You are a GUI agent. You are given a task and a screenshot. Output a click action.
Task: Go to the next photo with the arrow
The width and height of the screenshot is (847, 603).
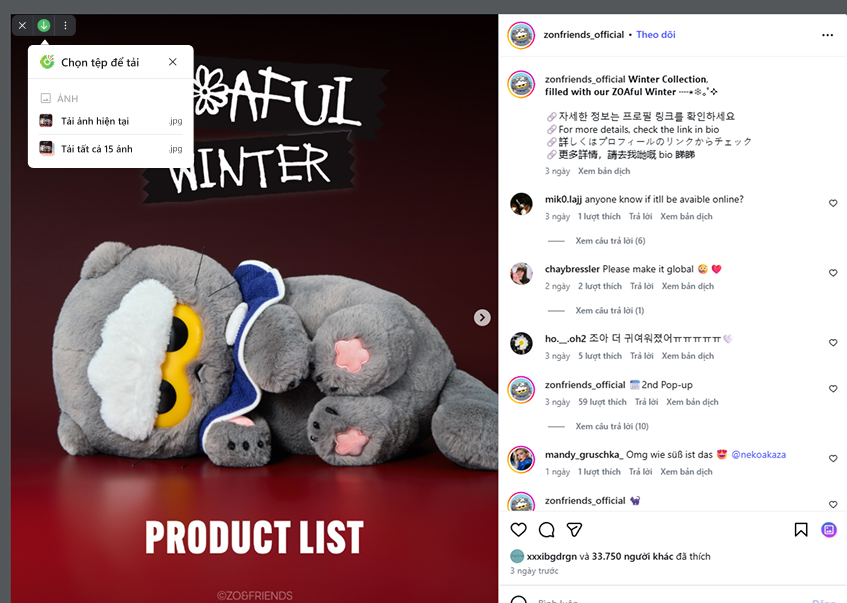[482, 318]
